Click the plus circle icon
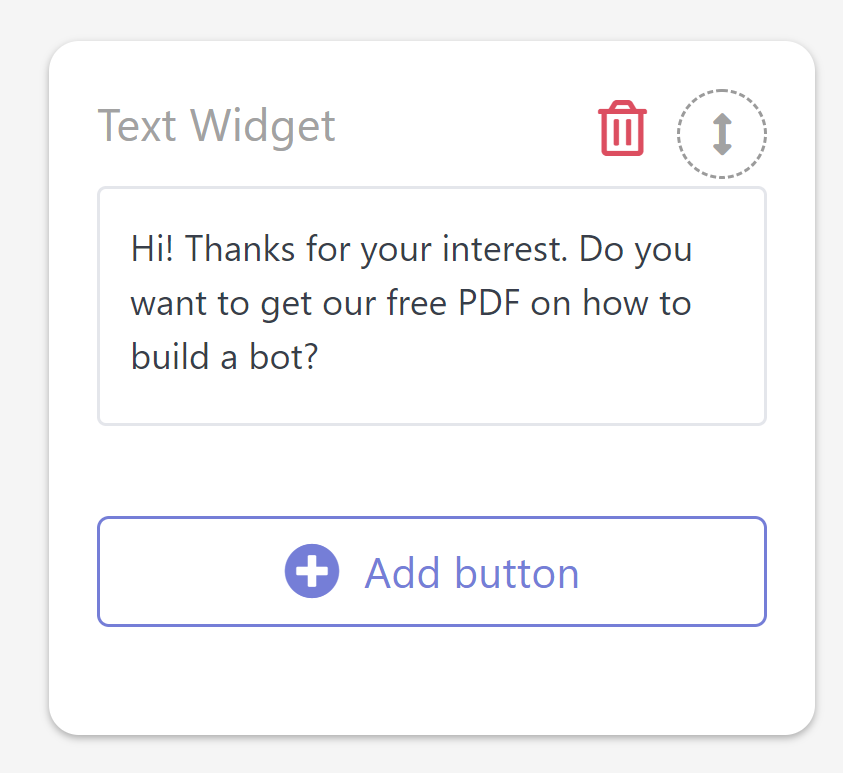Screen dimensions: 843x773 pyautogui.click(x=312, y=571)
